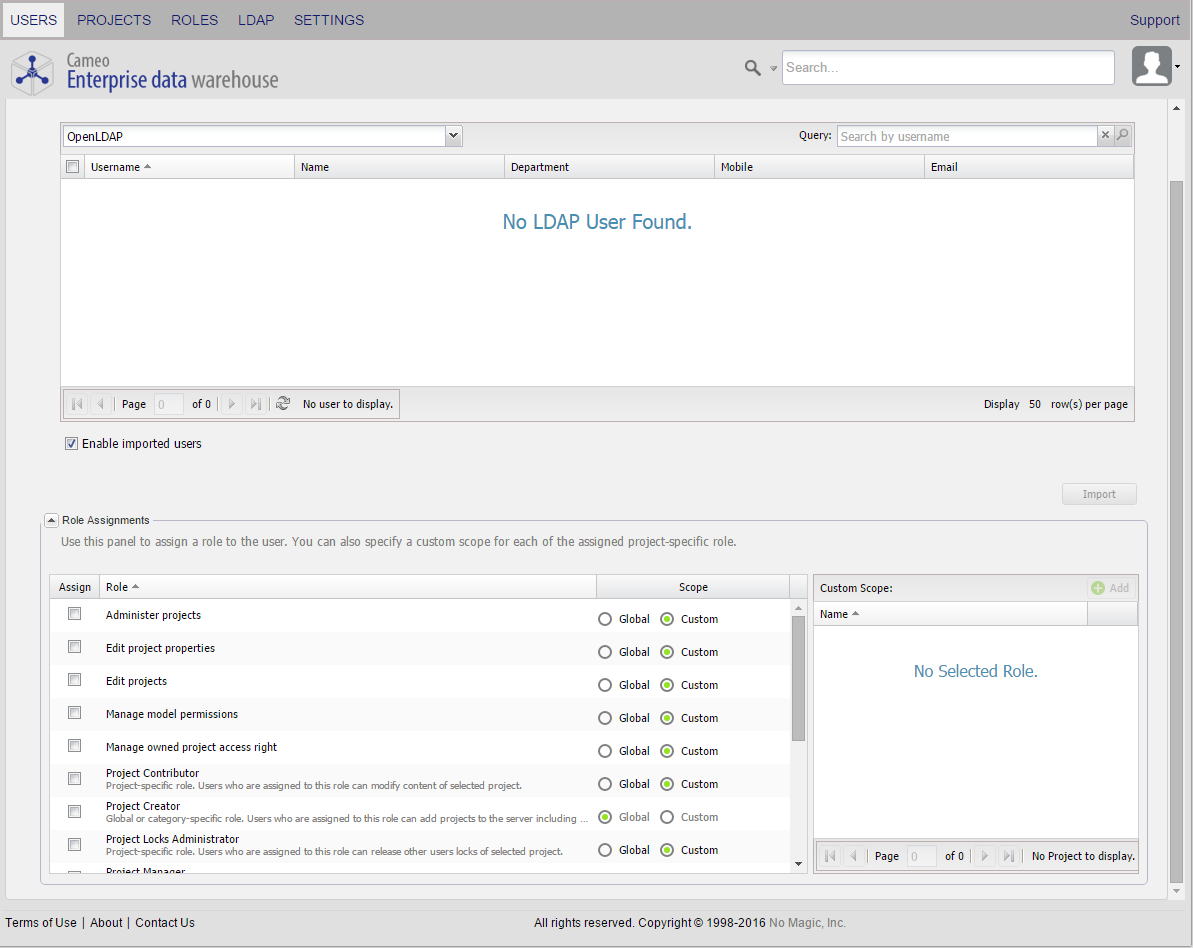Expand search options dropdown arrow in header
The image size is (1193, 948).
(x=773, y=69)
